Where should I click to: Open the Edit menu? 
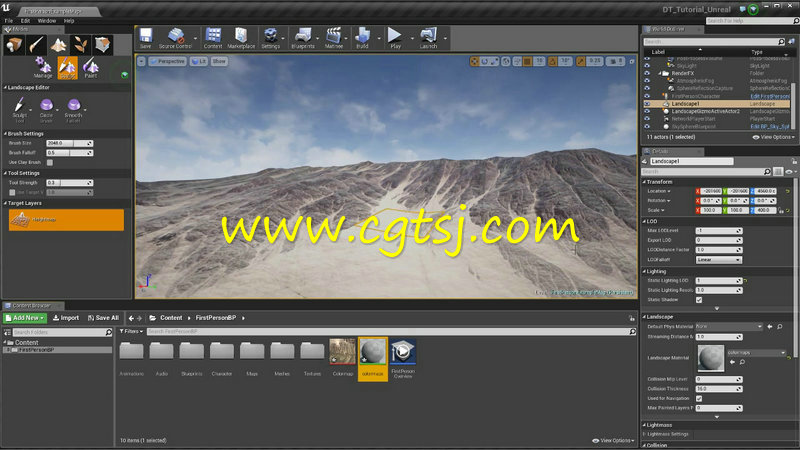tap(26, 21)
